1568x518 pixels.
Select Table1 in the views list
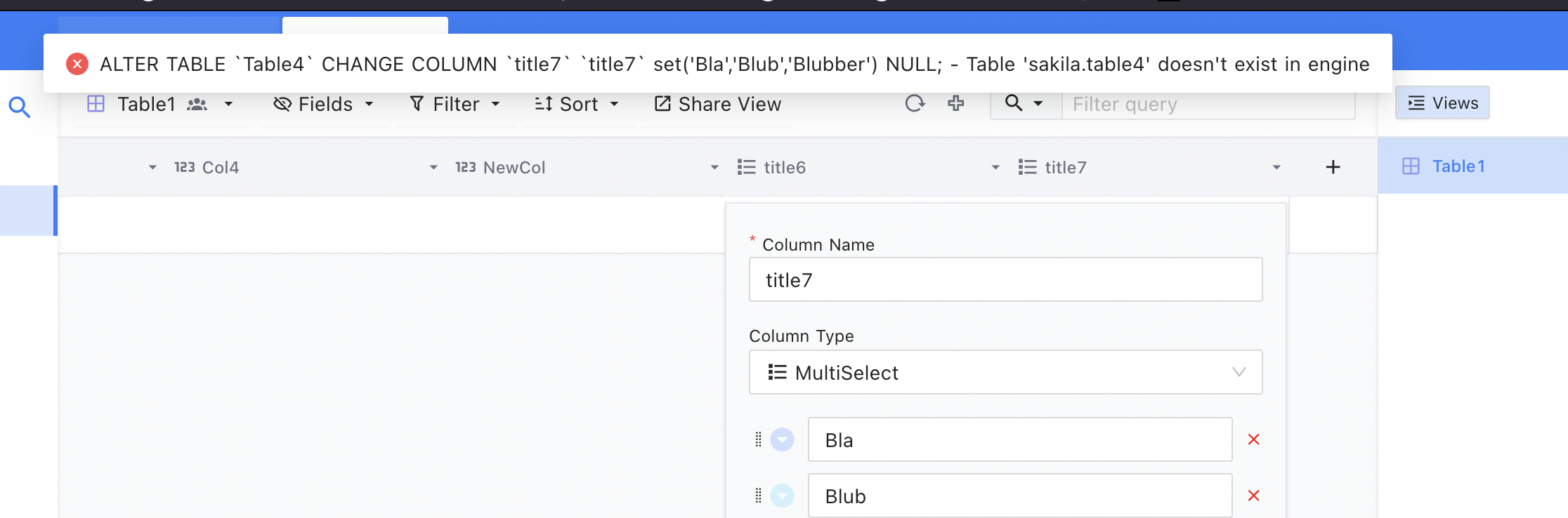click(1458, 166)
